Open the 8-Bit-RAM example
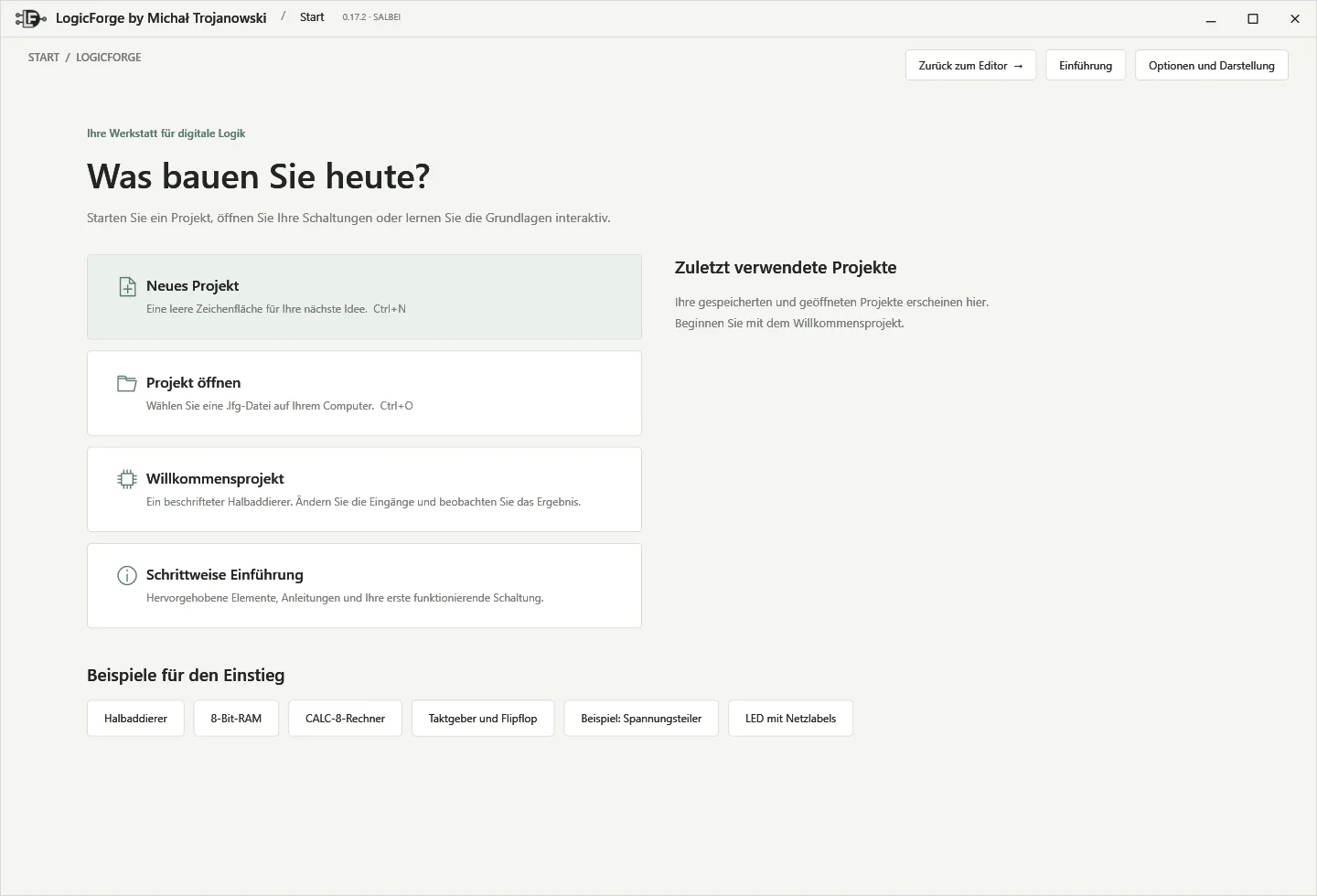 [x=236, y=719]
